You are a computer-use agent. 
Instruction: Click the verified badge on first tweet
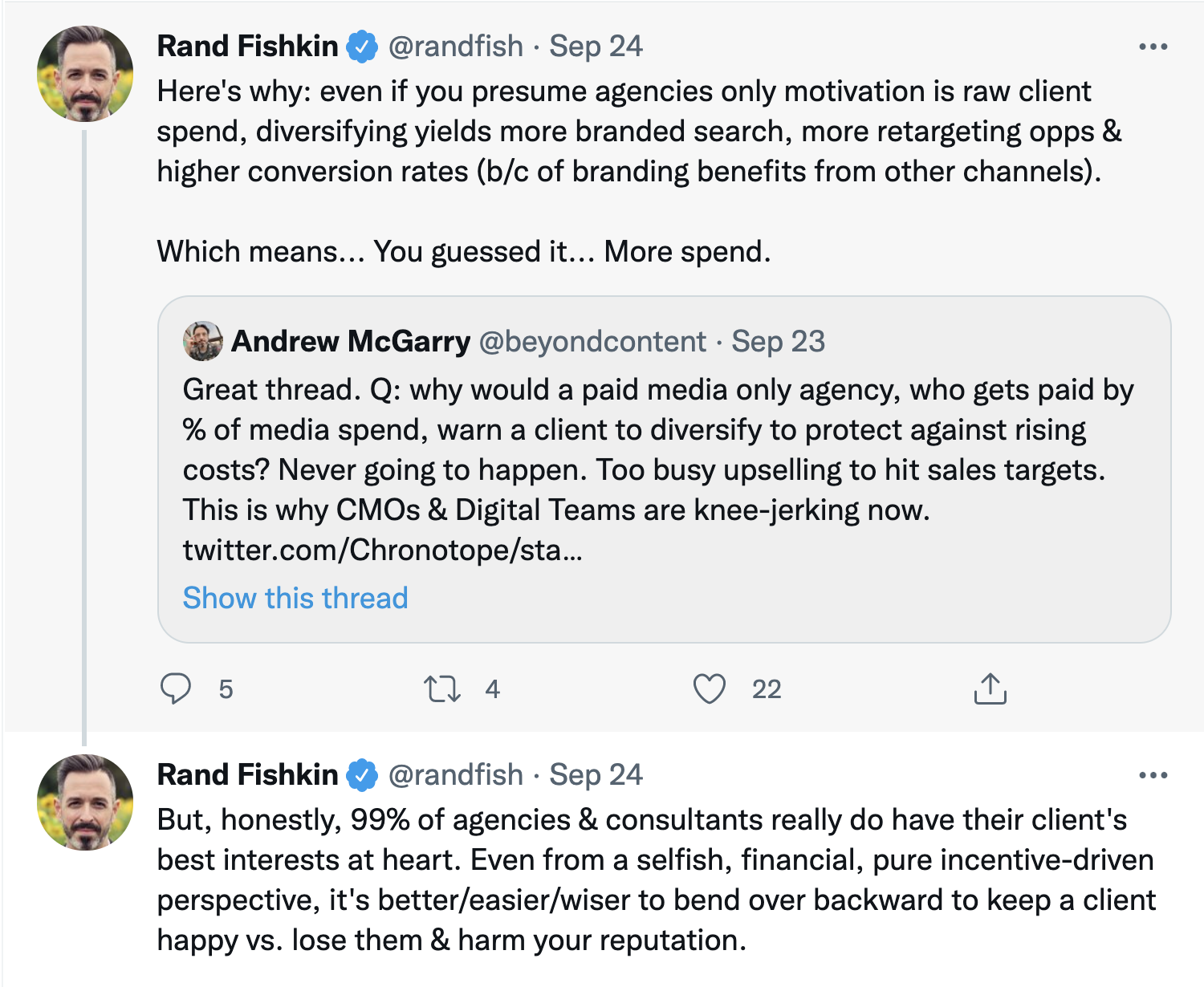362,47
